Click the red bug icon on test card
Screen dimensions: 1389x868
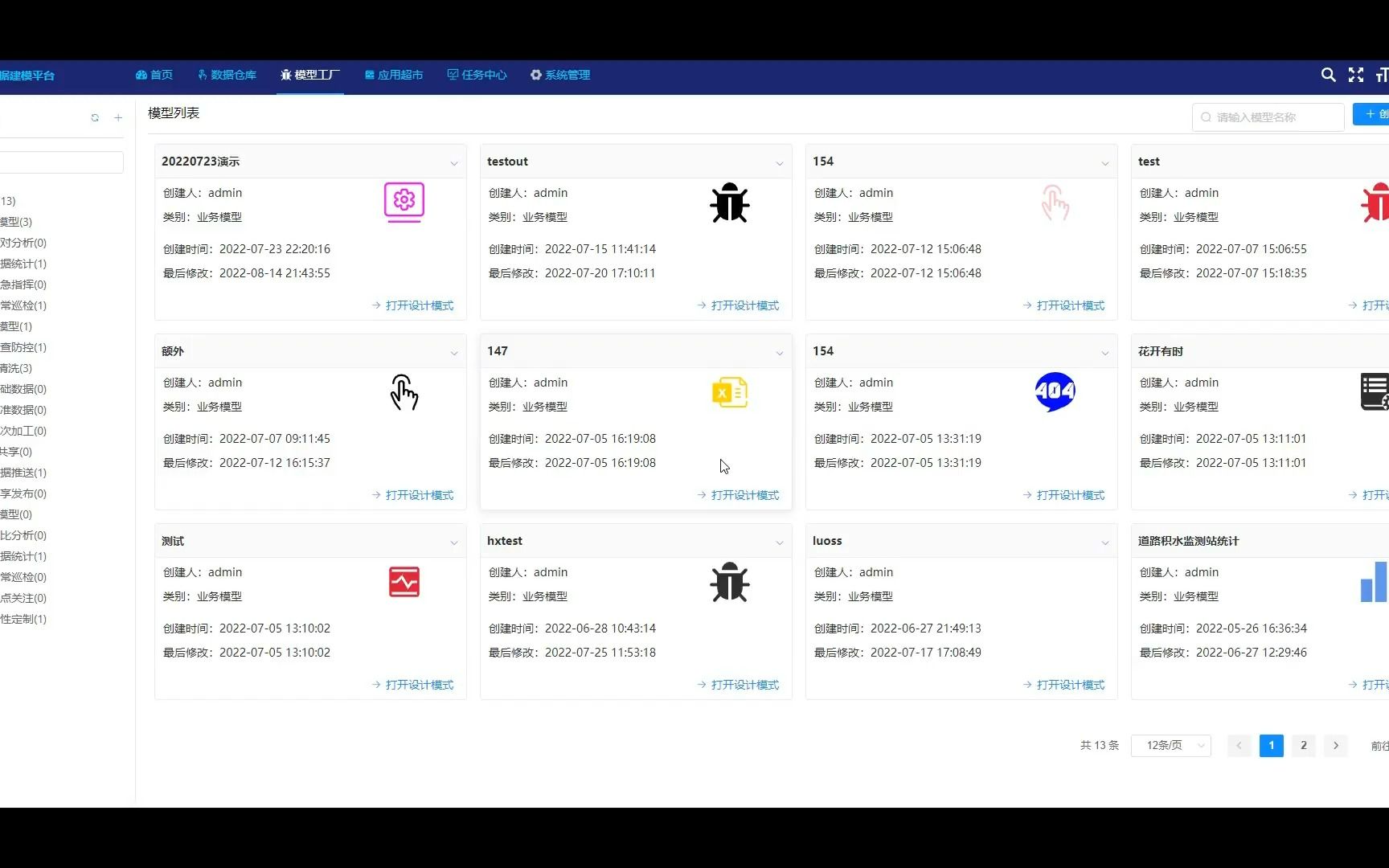pyautogui.click(x=1375, y=203)
